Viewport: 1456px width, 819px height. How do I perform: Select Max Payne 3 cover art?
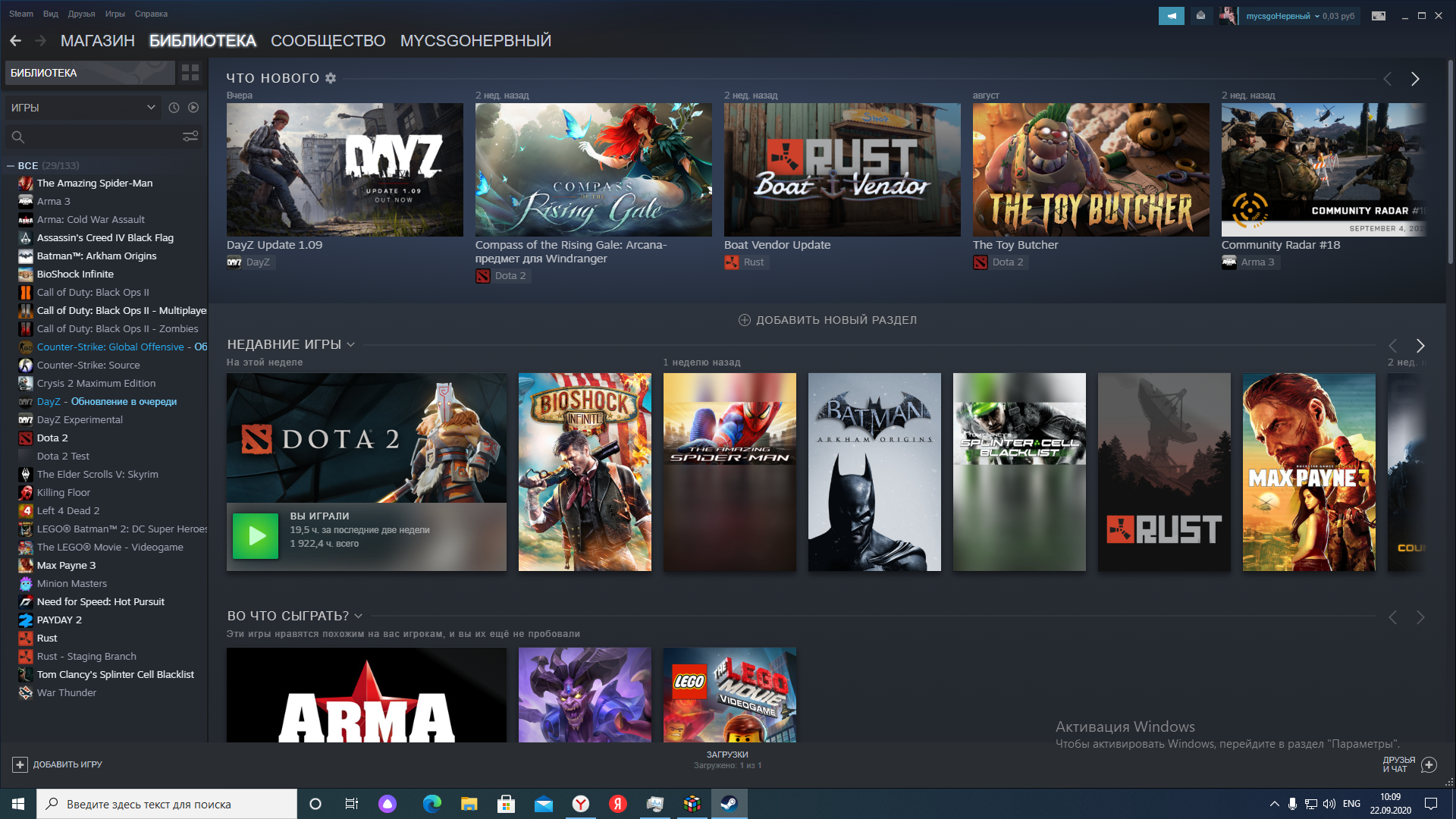point(1309,472)
